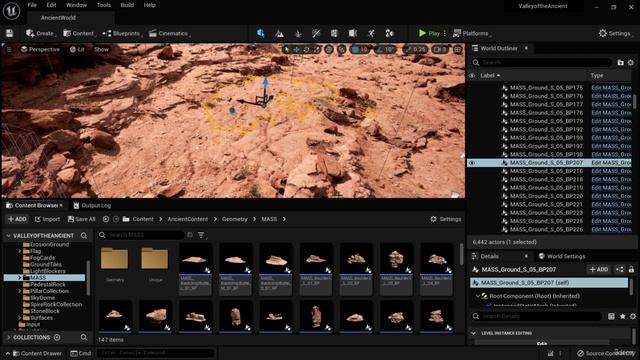Open the Play options three-dot menu
The width and height of the screenshot is (640, 360).
[x=444, y=33]
